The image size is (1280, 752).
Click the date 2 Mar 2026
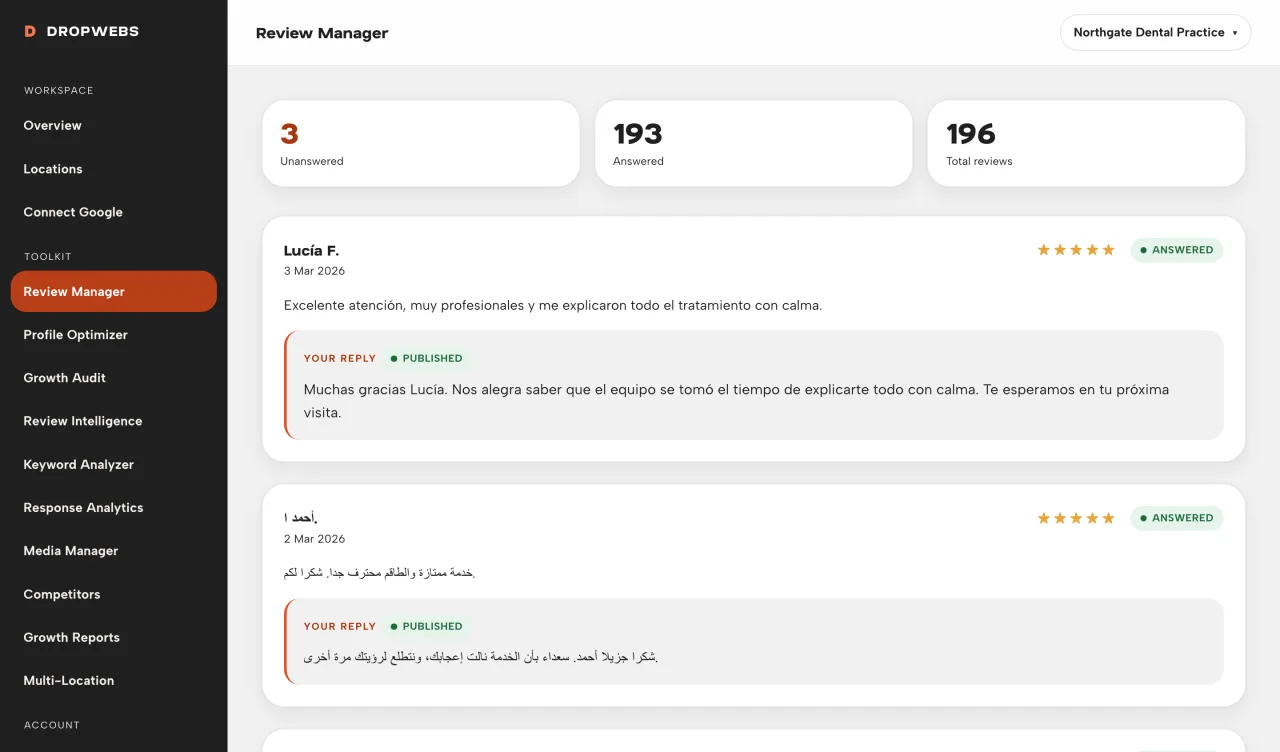[x=314, y=539]
